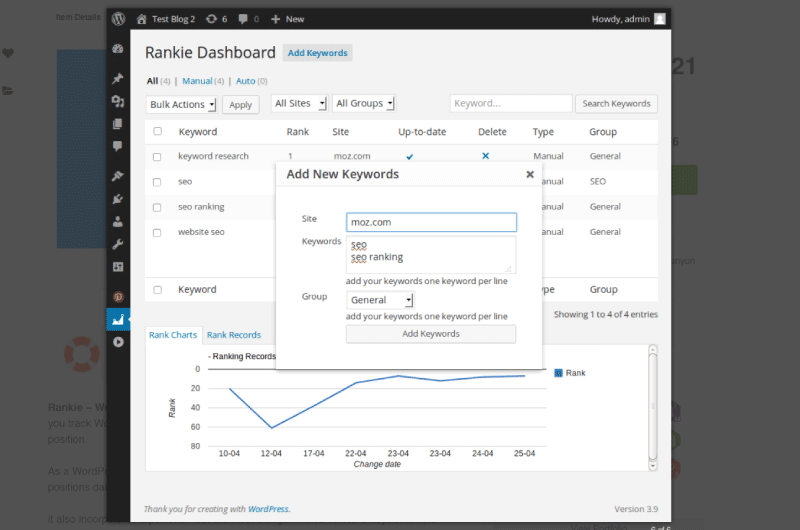
Task: Sort by Group column header at top
Action: coord(603,132)
